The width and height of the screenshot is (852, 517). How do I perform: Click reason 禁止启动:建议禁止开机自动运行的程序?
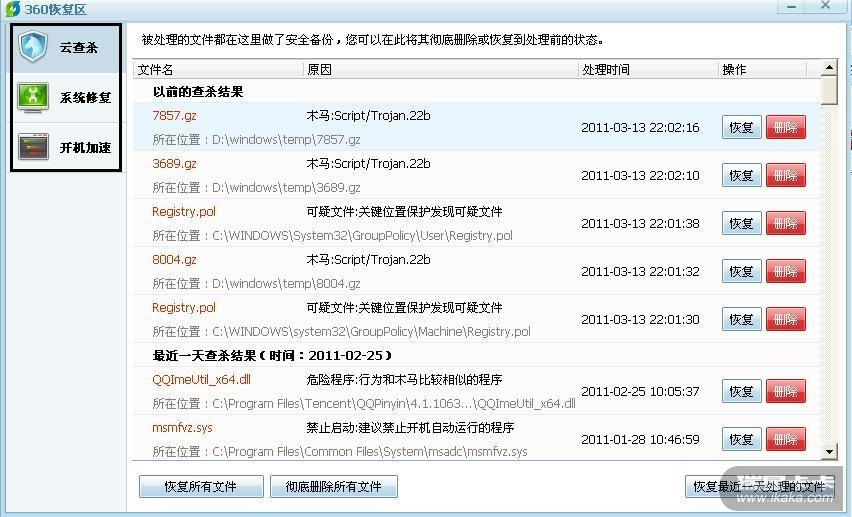coord(410,428)
